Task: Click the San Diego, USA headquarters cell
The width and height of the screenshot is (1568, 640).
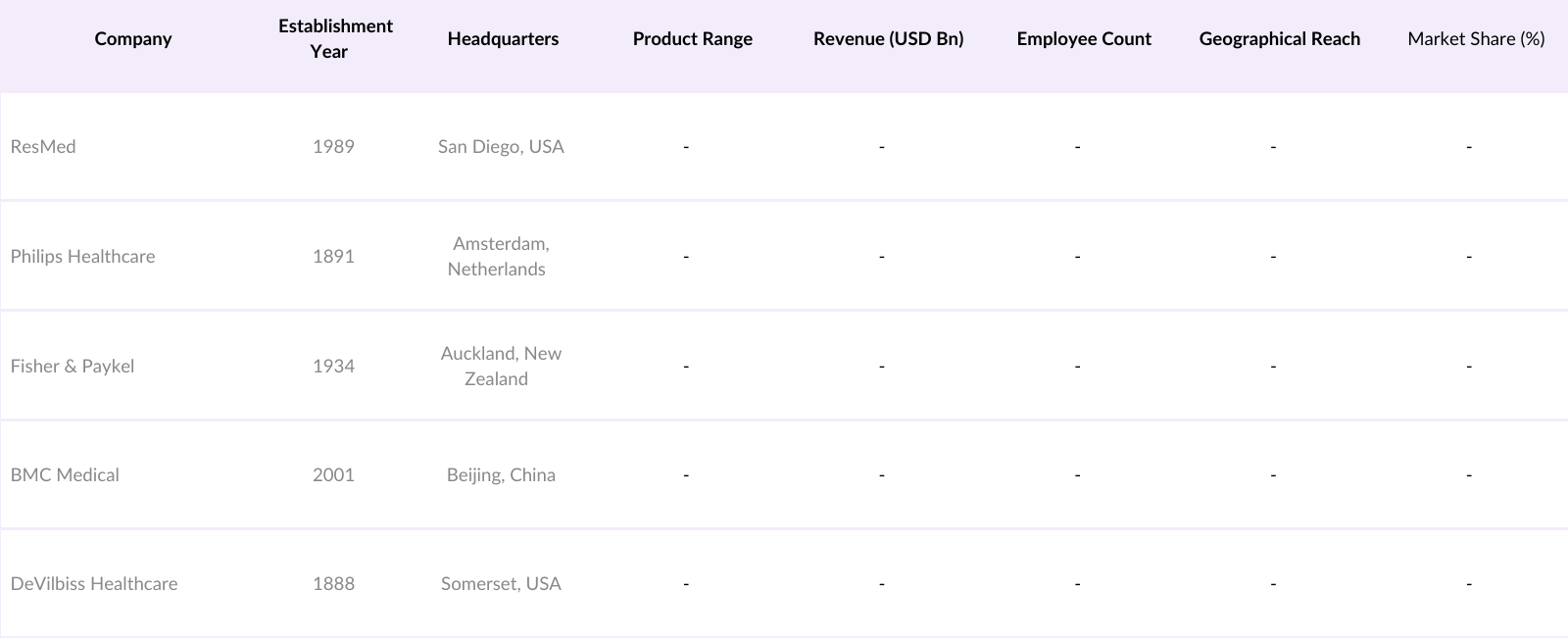Action: pyautogui.click(x=501, y=147)
